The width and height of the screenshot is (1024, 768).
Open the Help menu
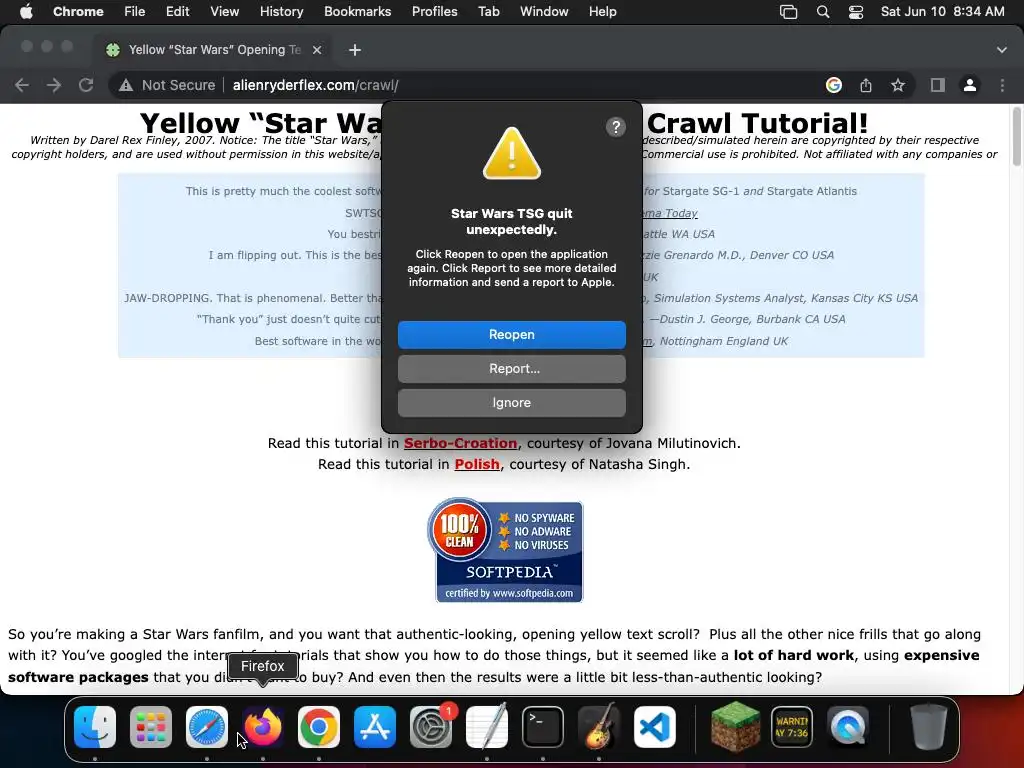coord(602,11)
